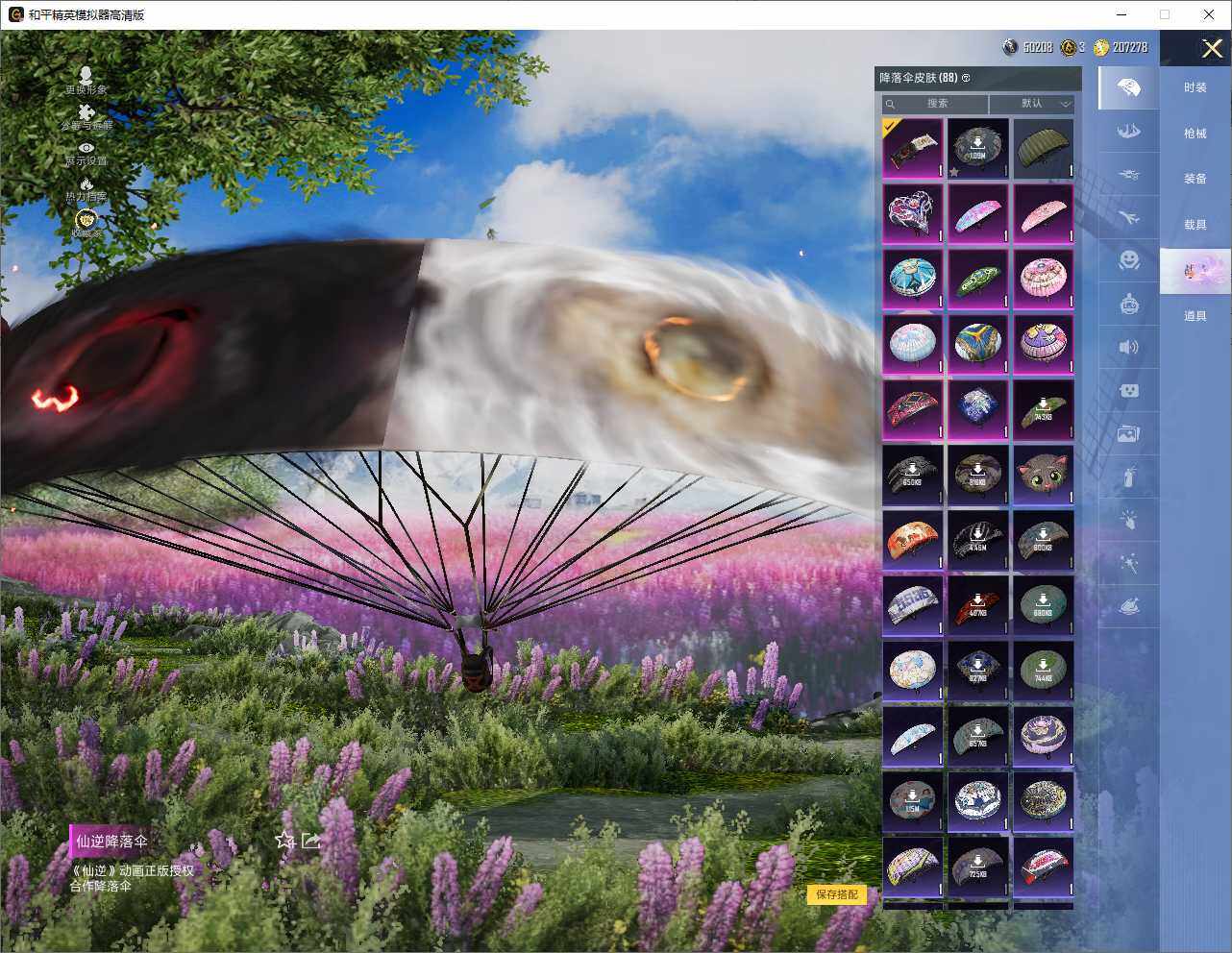Select the picture-frame background category icon
Viewport: 1232px width, 953px height.
(x=1129, y=433)
